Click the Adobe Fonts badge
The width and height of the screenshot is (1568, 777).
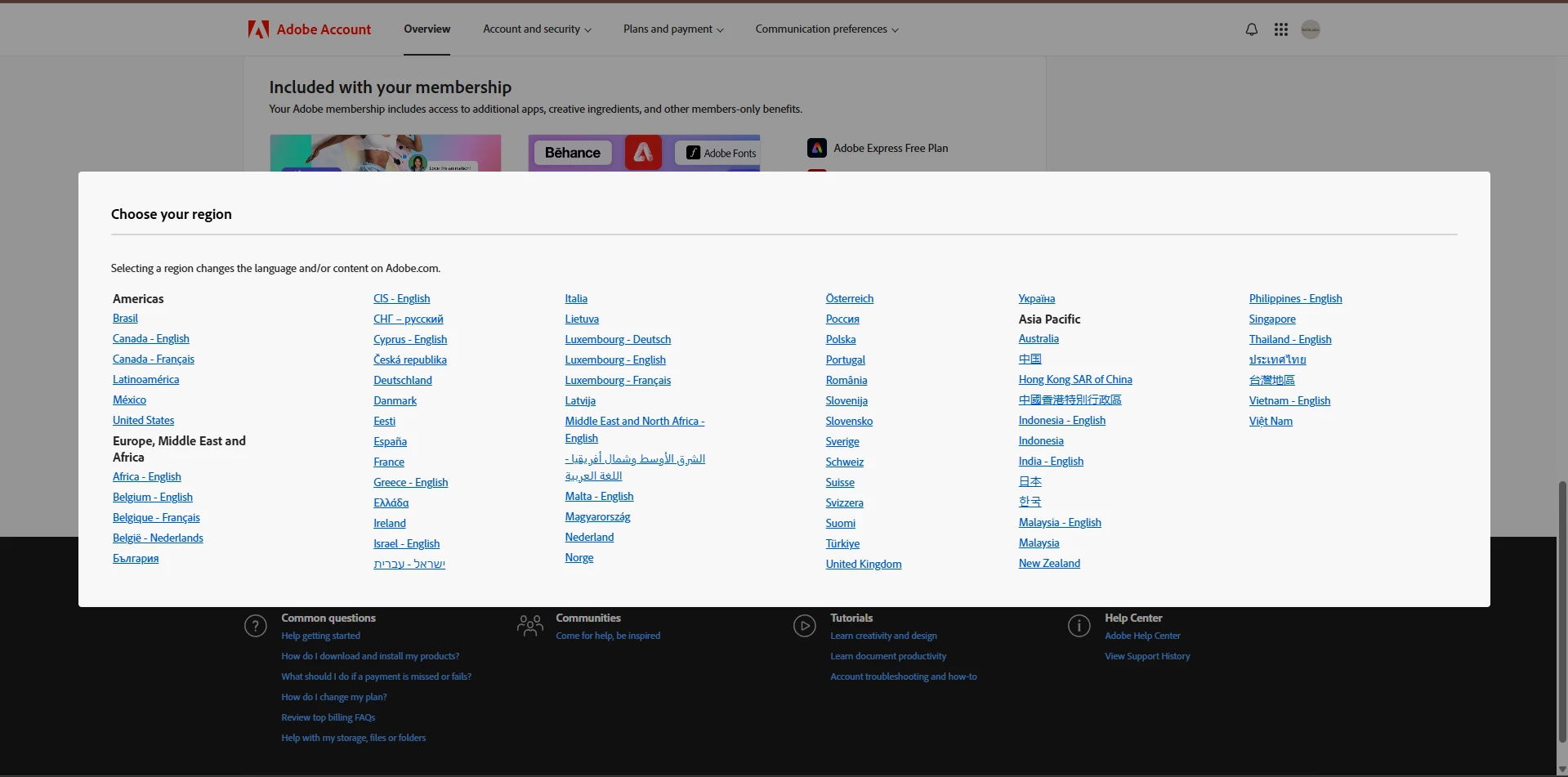[x=721, y=153]
